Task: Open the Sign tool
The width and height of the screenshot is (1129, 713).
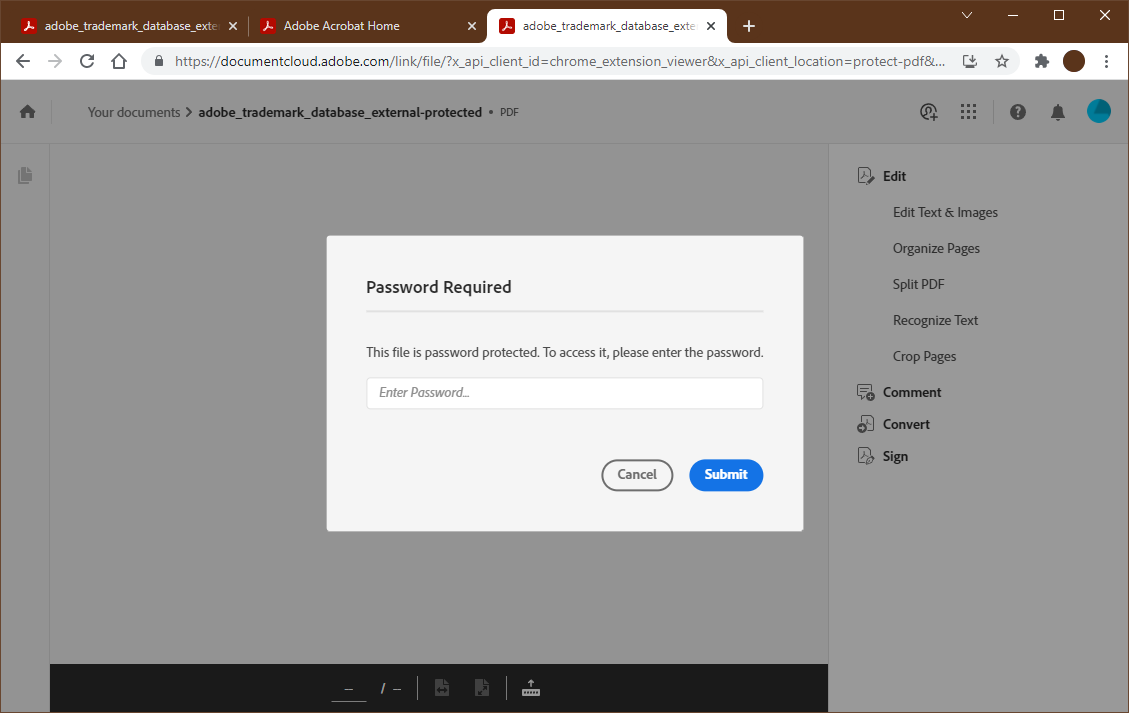Action: (x=894, y=455)
